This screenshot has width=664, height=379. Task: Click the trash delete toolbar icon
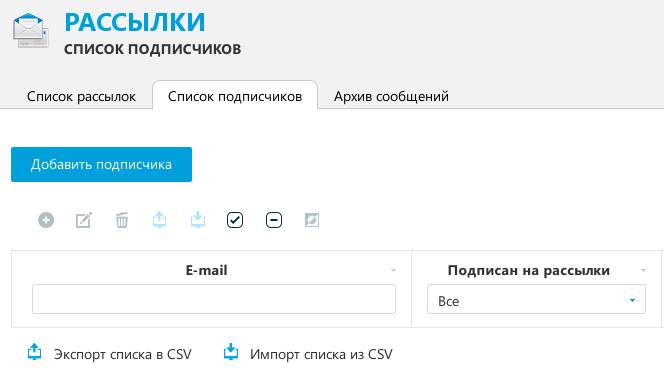[122, 220]
